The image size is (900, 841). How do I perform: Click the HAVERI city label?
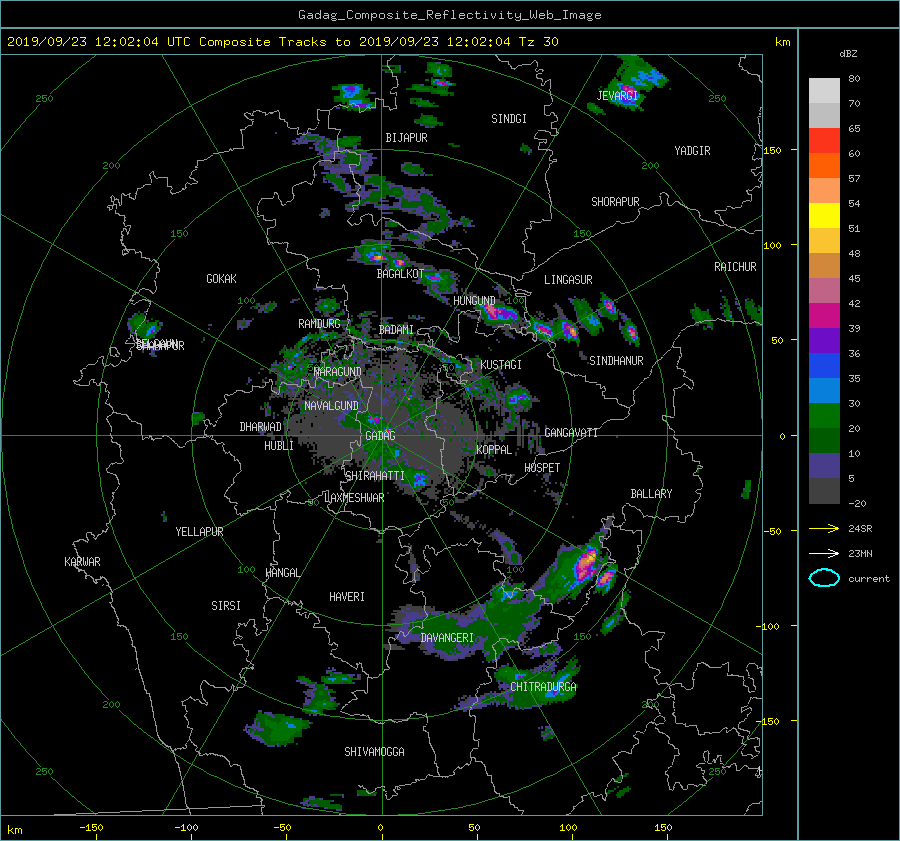pos(347,597)
